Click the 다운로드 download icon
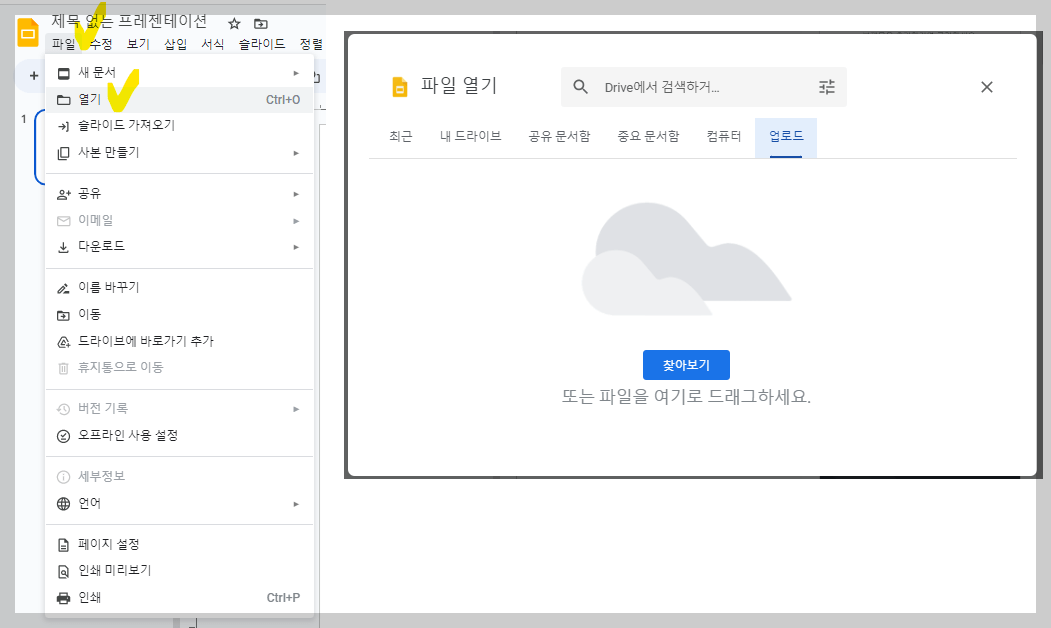This screenshot has width=1051, height=628. [61, 246]
